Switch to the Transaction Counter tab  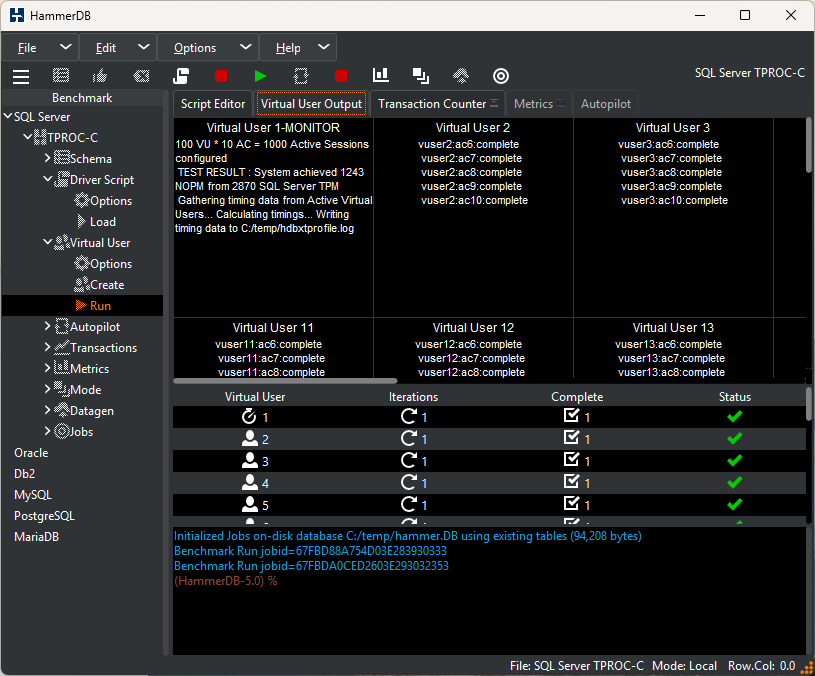[x=438, y=104]
